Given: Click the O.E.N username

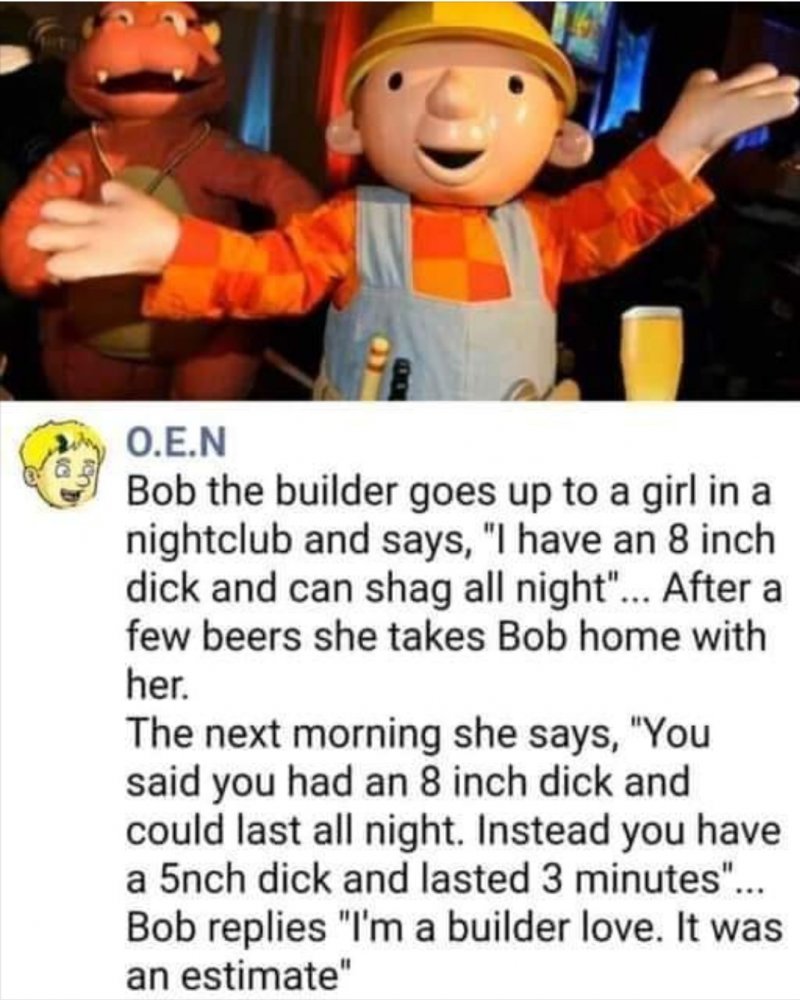Looking at the screenshot, I should pyautogui.click(x=177, y=443).
